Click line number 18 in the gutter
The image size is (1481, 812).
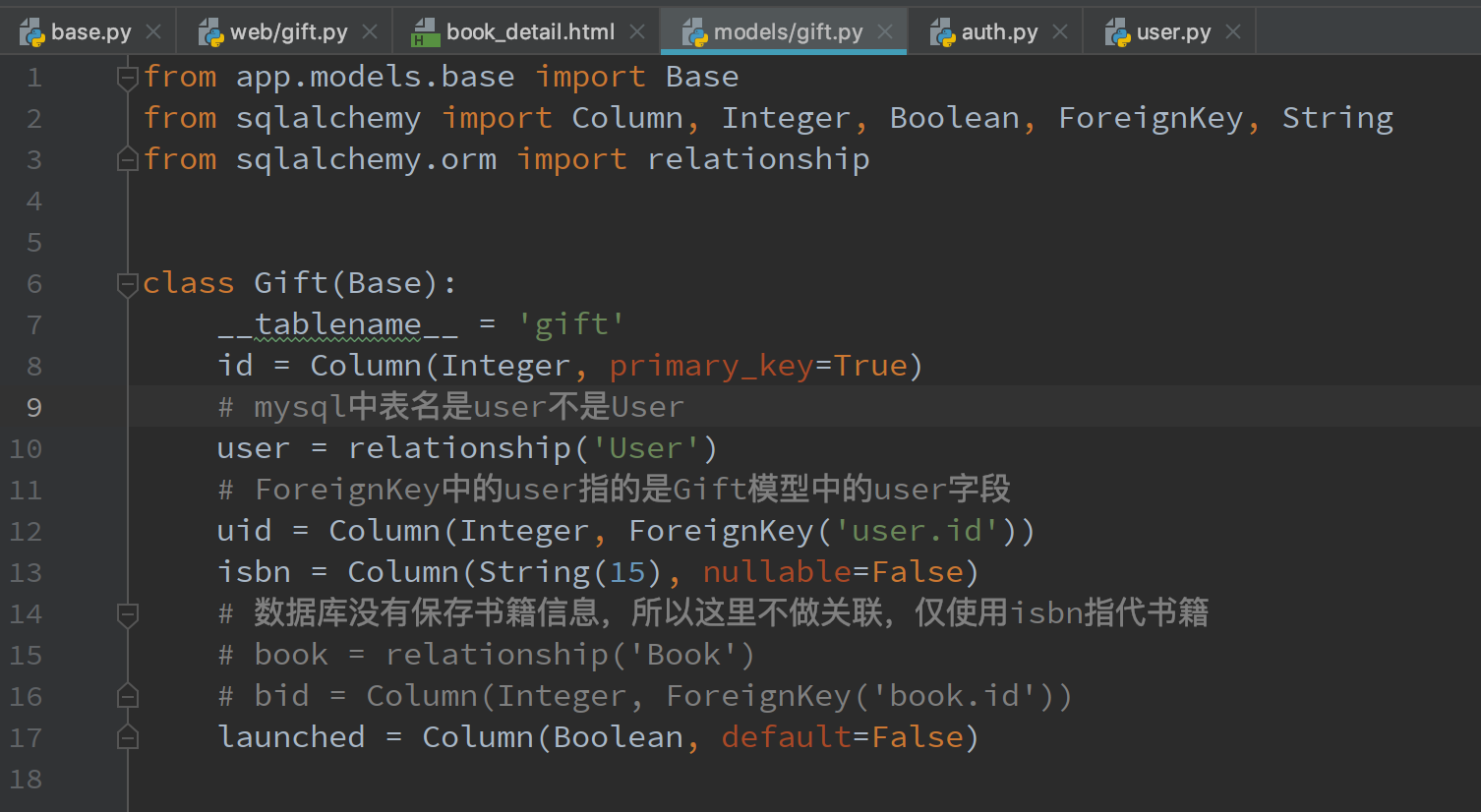[x=26, y=779]
